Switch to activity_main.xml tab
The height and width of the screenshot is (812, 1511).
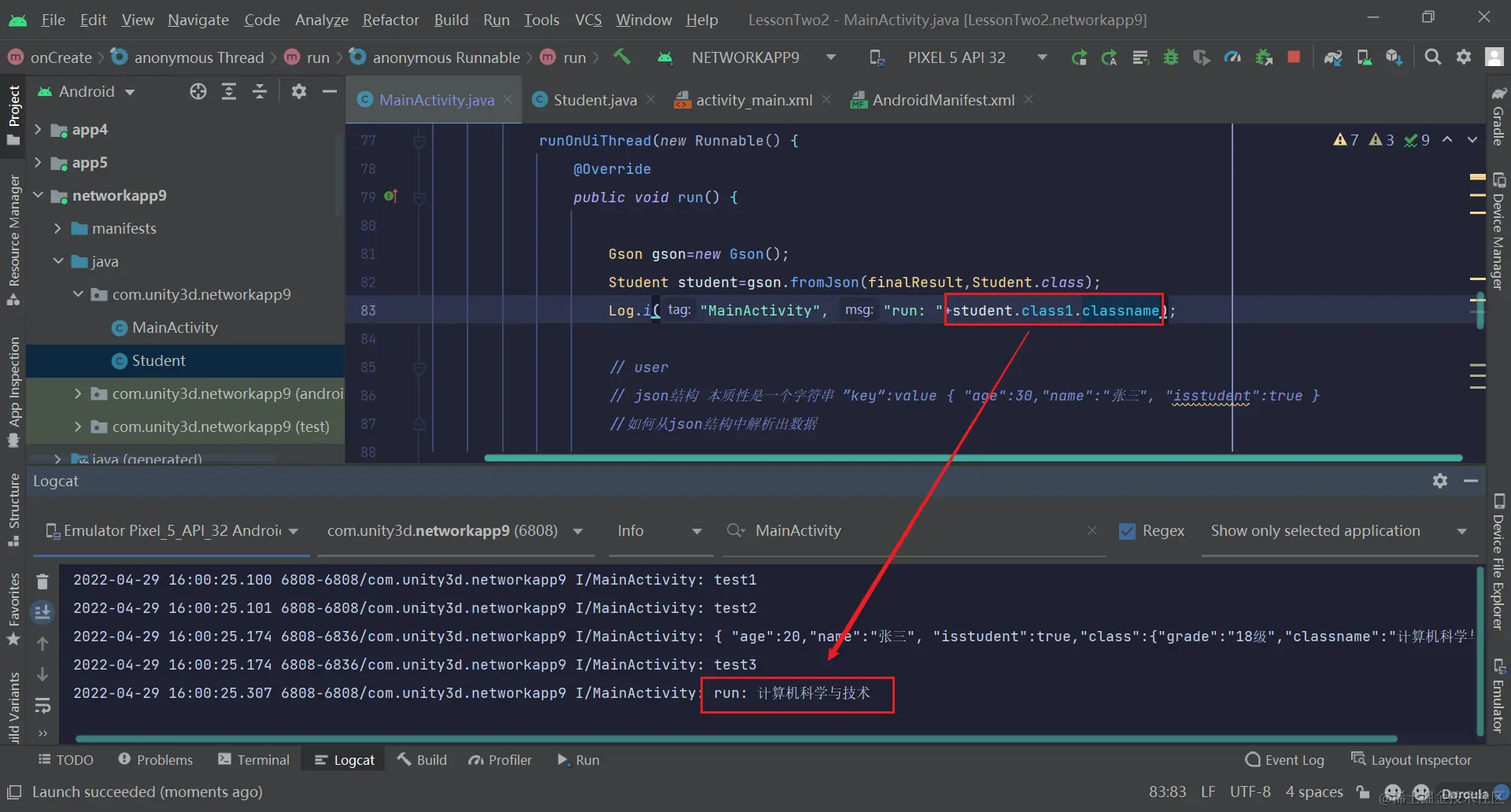pyautogui.click(x=754, y=100)
